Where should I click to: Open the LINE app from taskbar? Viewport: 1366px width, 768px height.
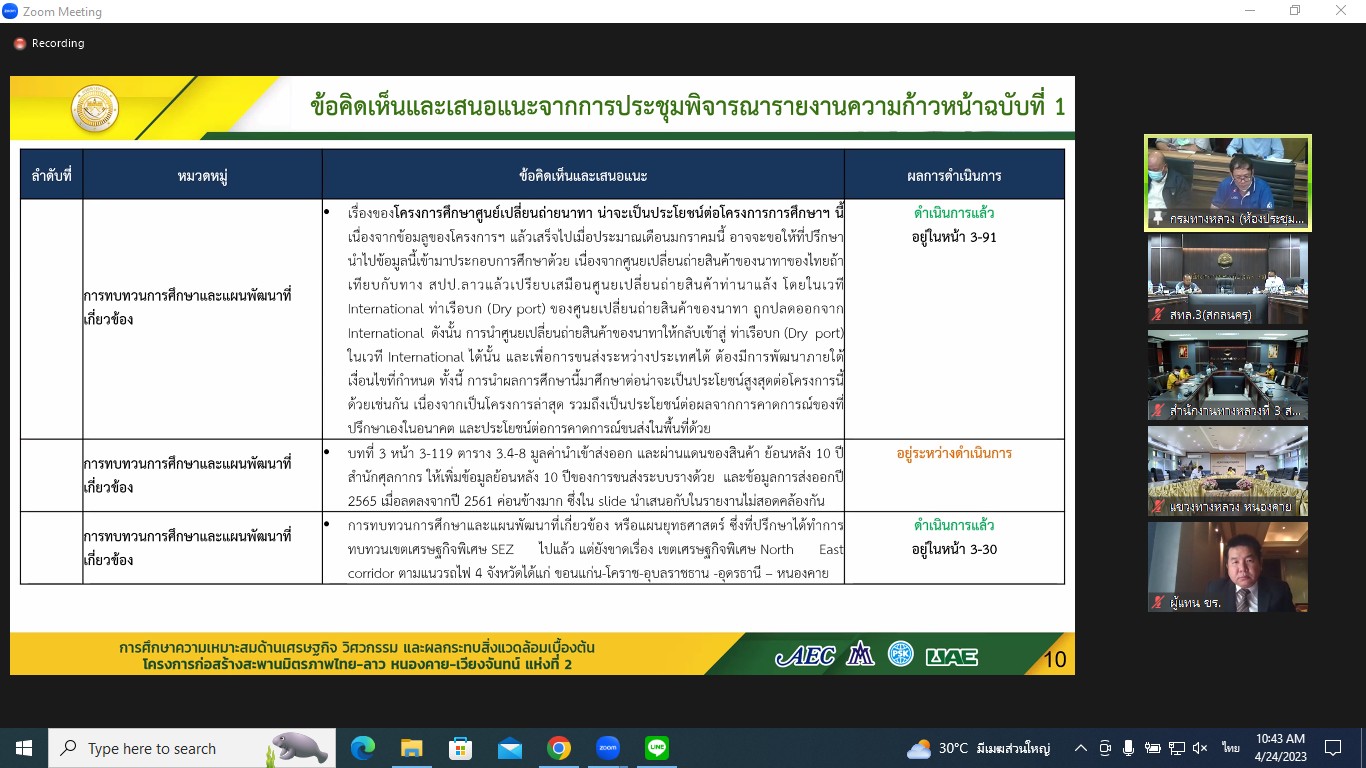pyautogui.click(x=656, y=748)
